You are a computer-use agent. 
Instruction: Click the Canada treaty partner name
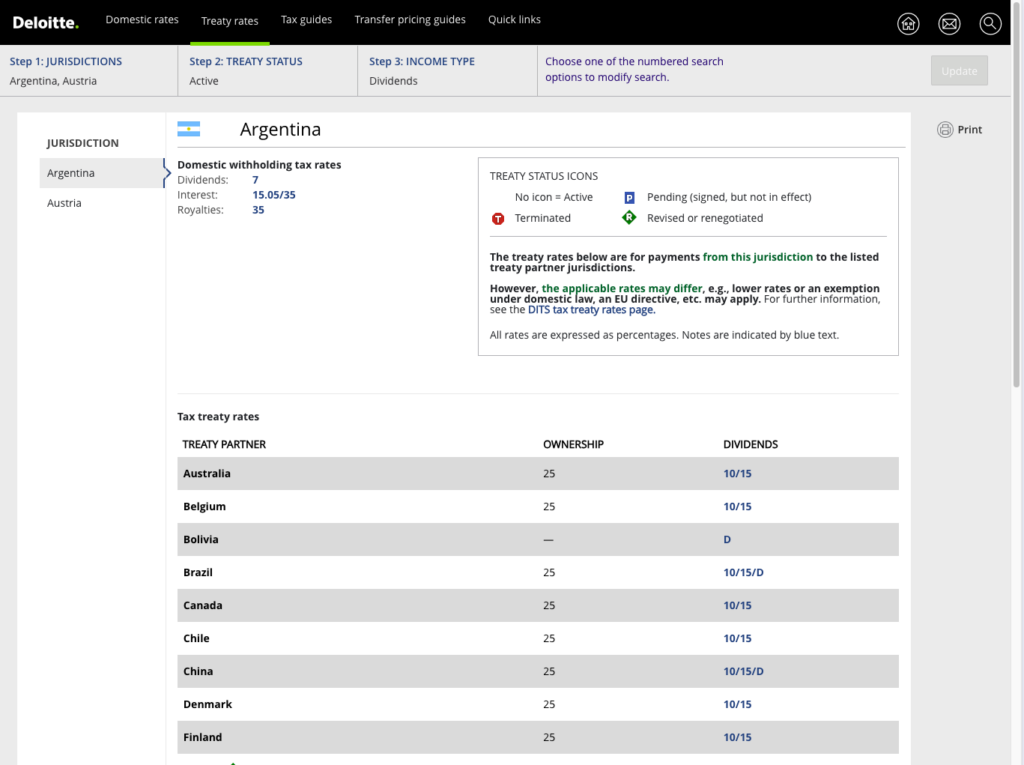[x=202, y=606]
